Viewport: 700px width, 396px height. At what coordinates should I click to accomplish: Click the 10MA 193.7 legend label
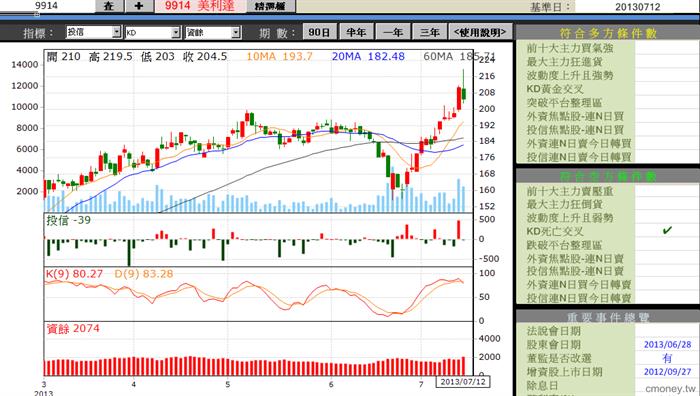click(x=279, y=57)
